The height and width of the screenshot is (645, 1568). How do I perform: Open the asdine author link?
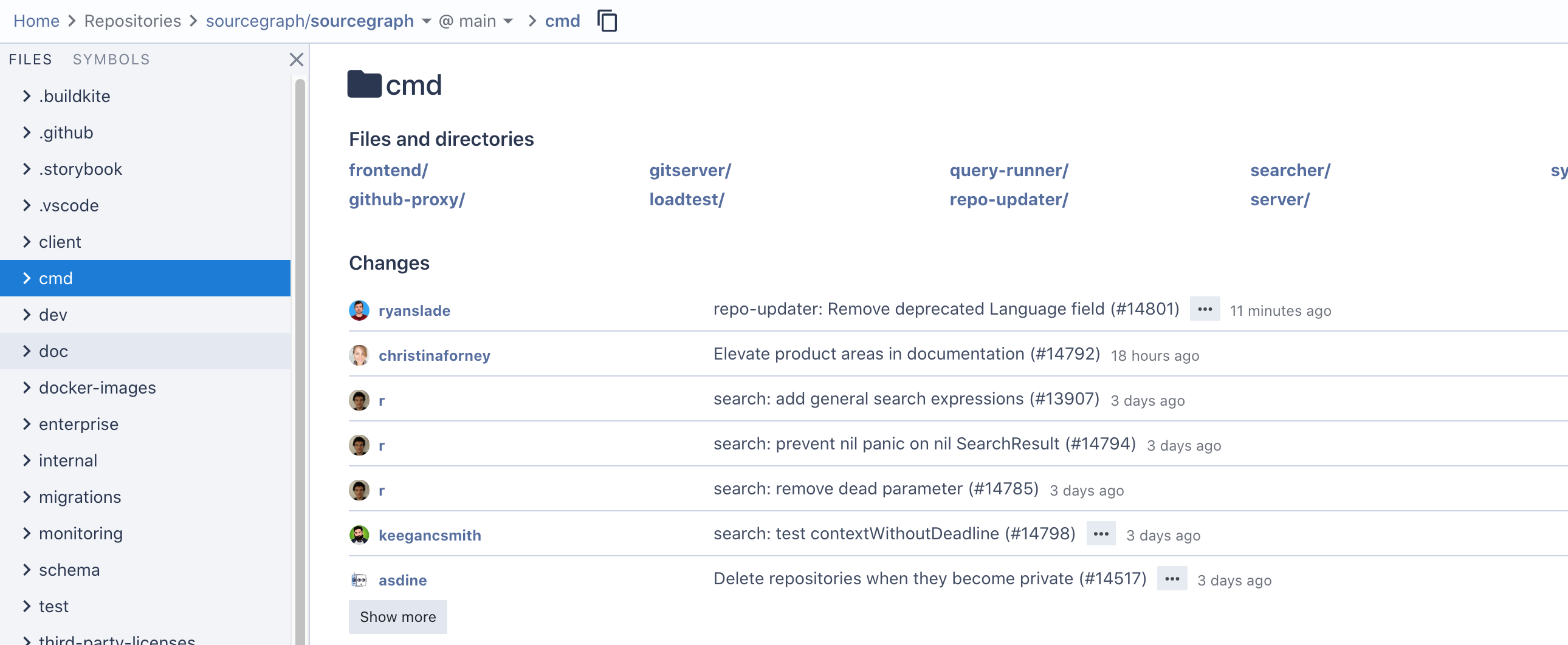click(x=402, y=581)
